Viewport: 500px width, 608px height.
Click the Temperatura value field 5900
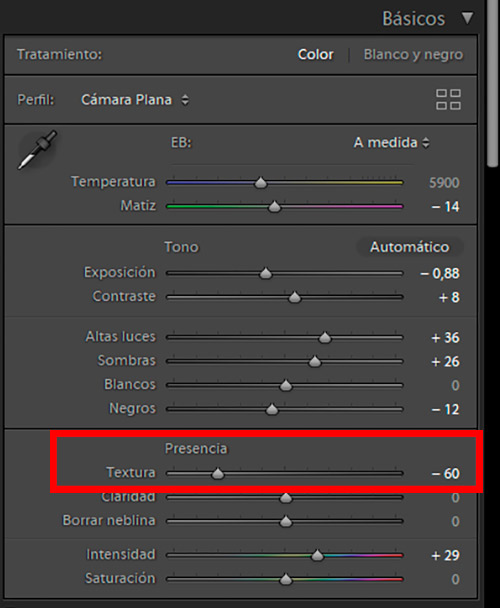coord(444,183)
